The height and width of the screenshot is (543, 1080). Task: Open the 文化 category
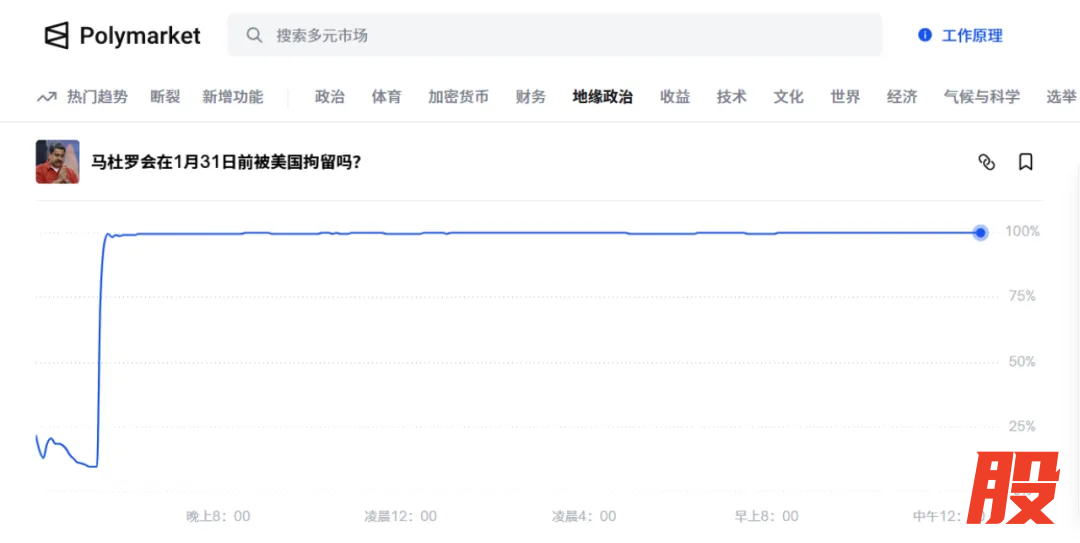(788, 97)
